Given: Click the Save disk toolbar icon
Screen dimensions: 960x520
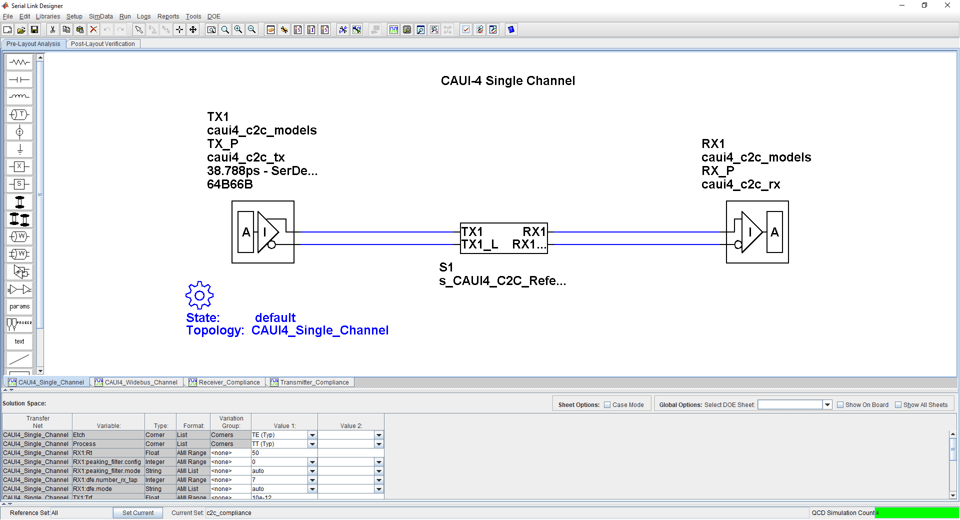Looking at the screenshot, I should click(x=34, y=29).
